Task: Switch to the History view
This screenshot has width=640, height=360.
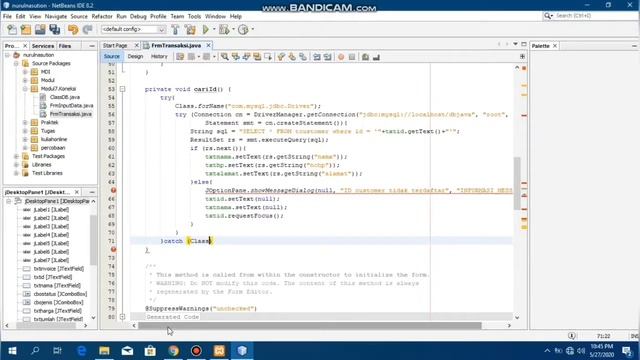Action: (159, 57)
